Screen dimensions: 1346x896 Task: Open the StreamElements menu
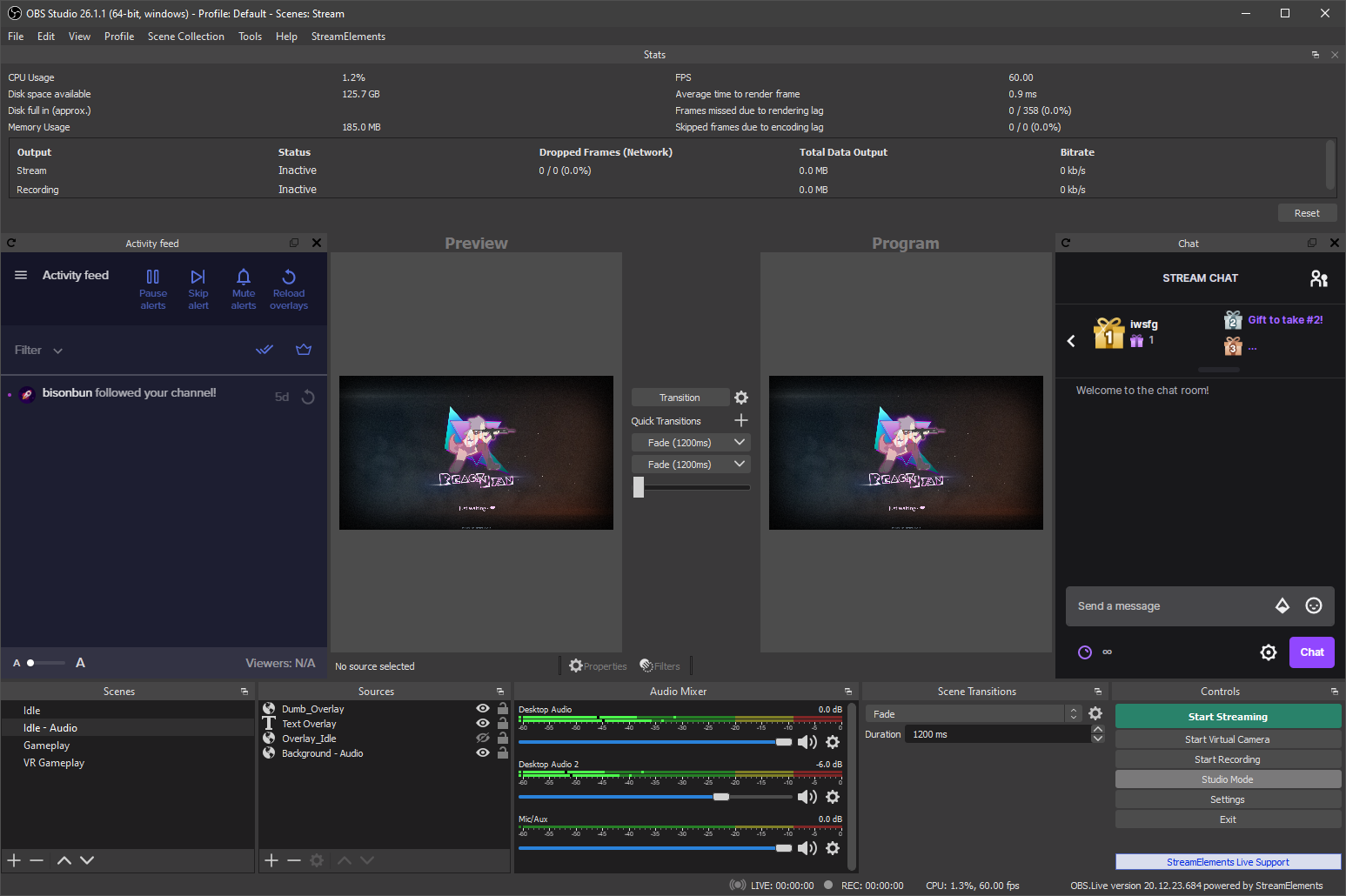(x=348, y=37)
